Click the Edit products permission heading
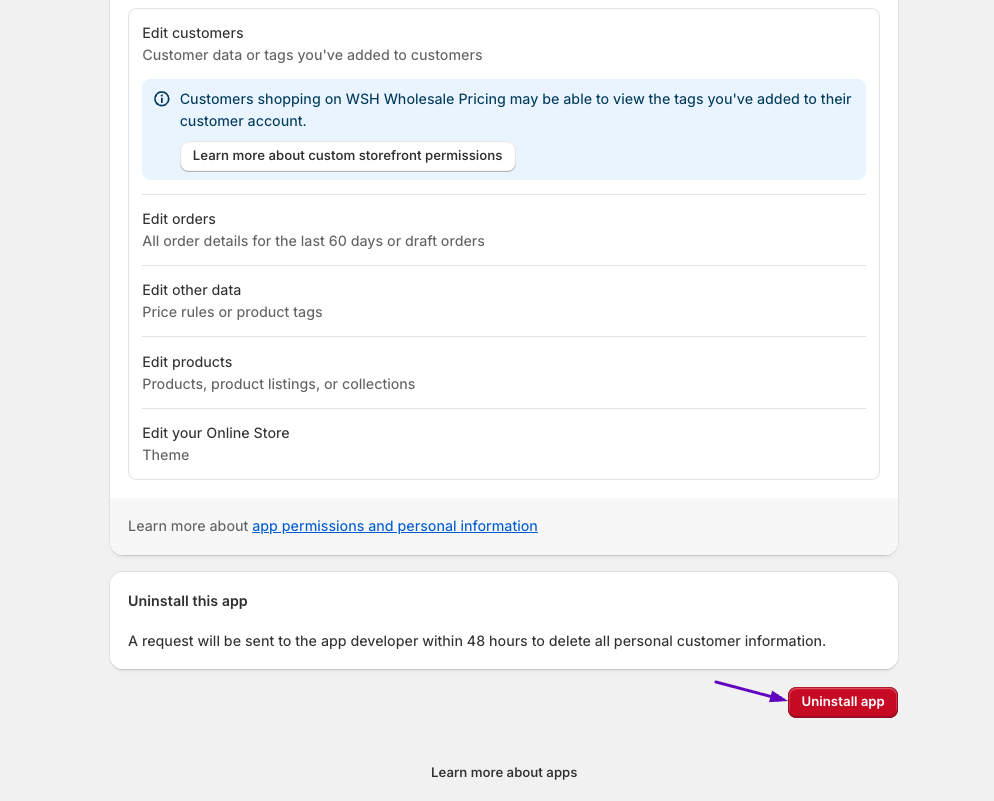The image size is (994, 801). click(187, 362)
